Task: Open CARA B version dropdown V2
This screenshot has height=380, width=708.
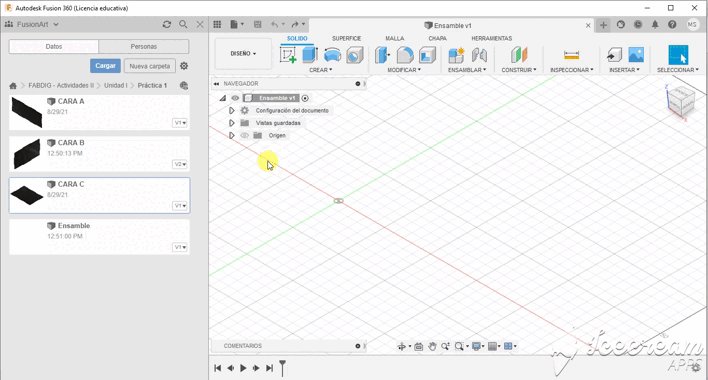Action: click(x=180, y=164)
